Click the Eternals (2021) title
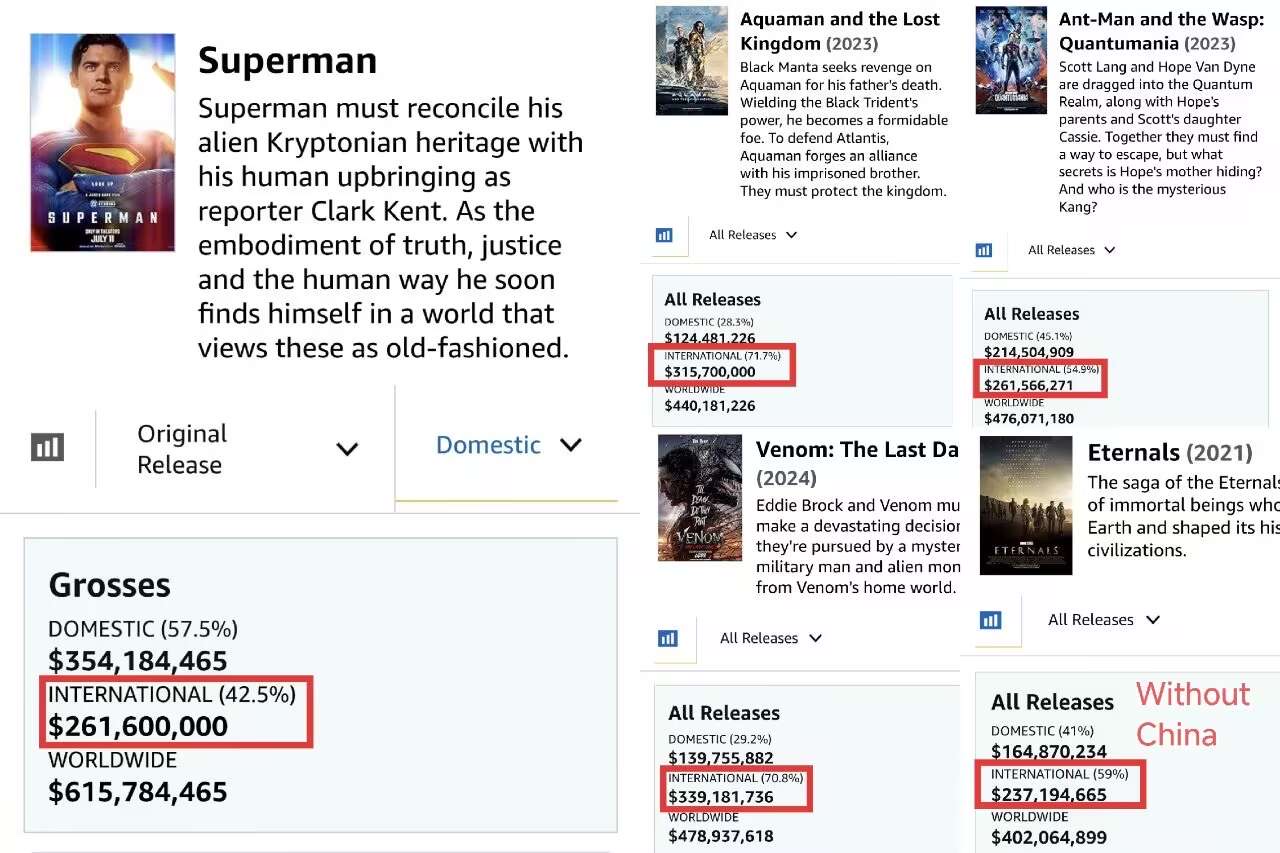This screenshot has width=1280, height=853. point(1169,453)
